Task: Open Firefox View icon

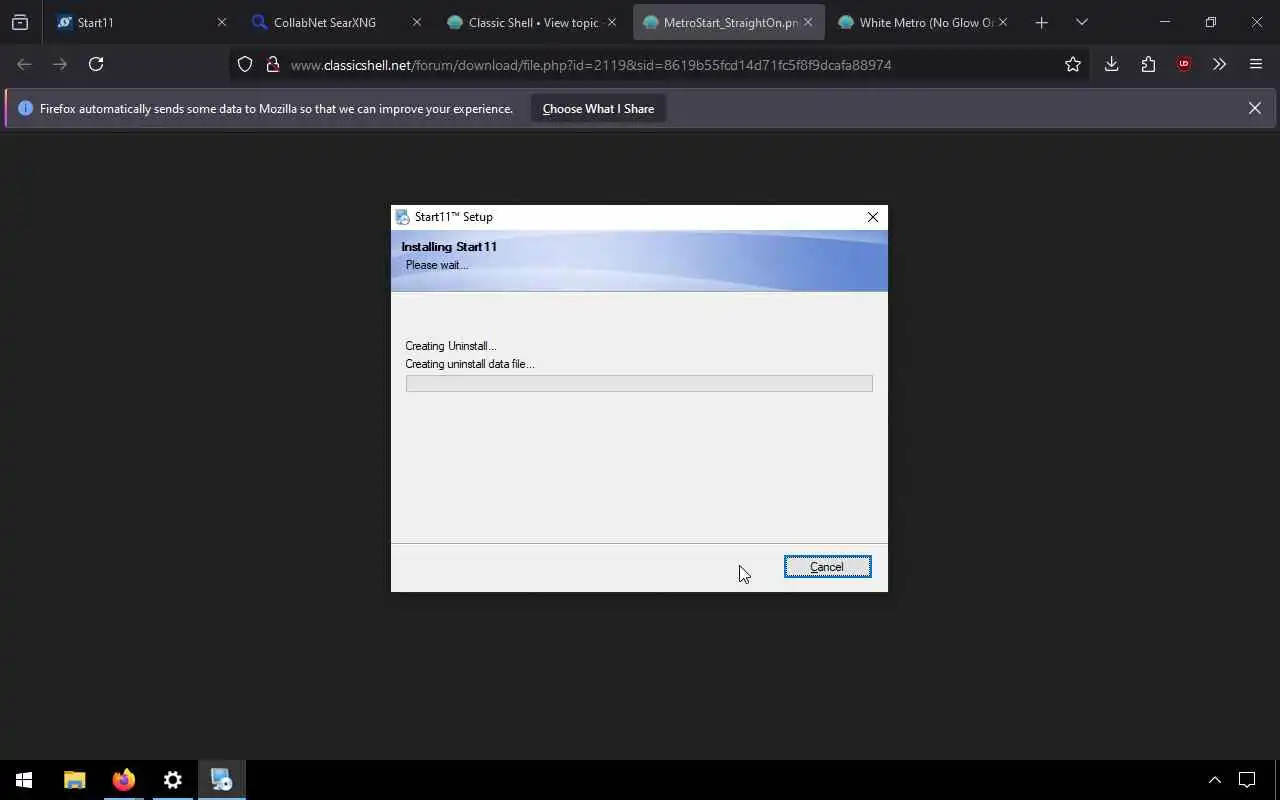Action: (20, 22)
